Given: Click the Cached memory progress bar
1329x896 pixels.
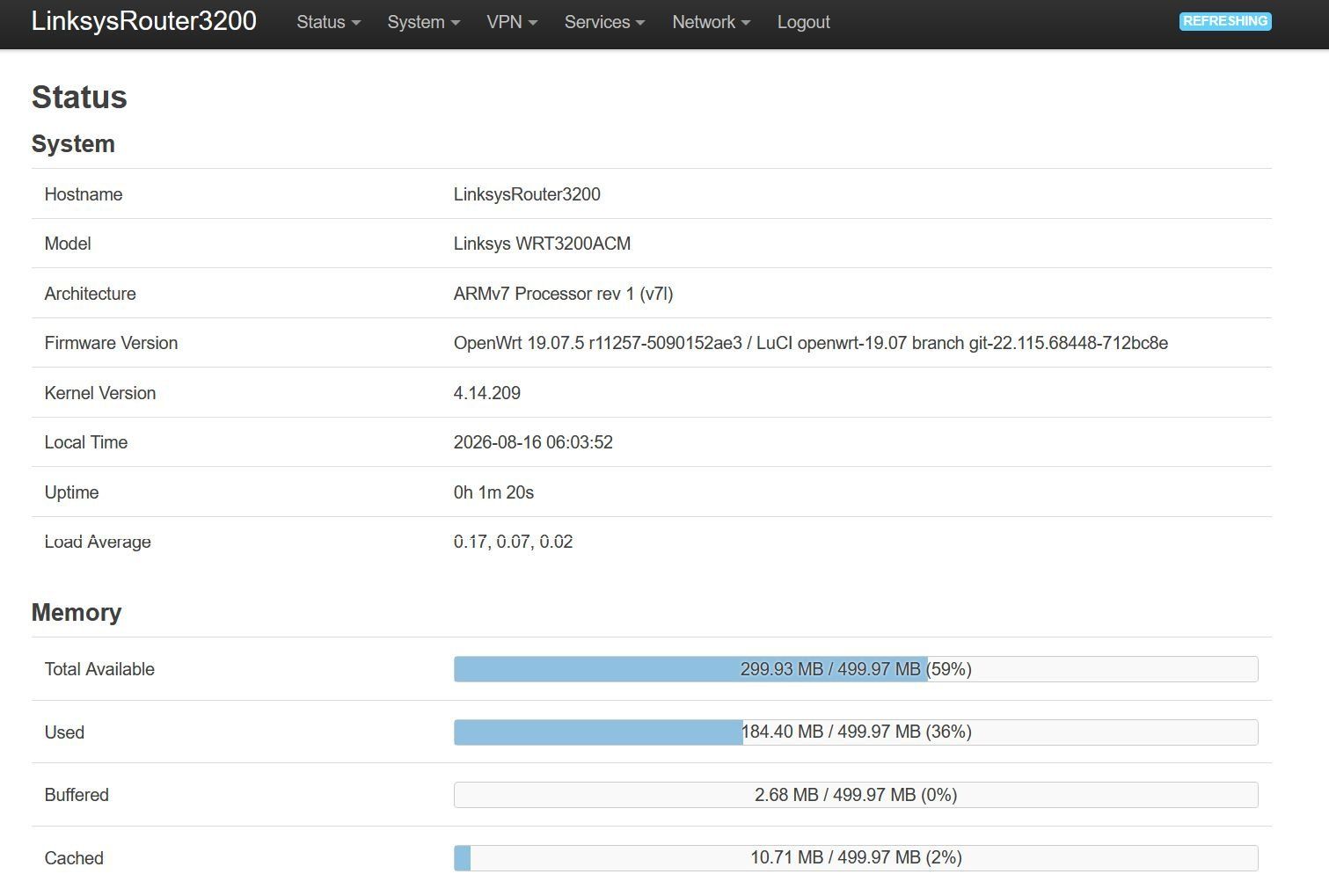Looking at the screenshot, I should click(x=856, y=858).
